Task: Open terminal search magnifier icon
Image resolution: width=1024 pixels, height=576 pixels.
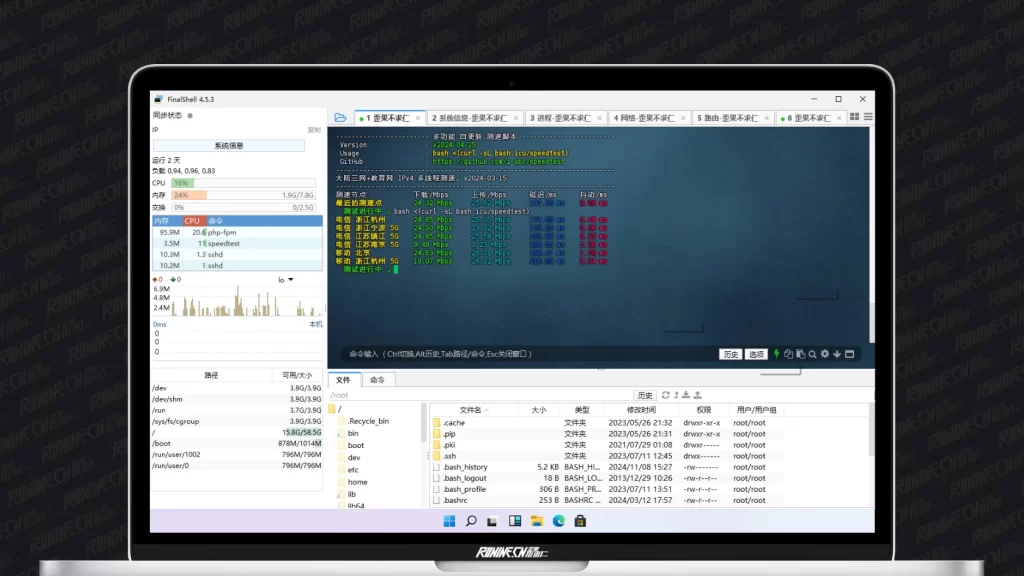Action: click(812, 354)
